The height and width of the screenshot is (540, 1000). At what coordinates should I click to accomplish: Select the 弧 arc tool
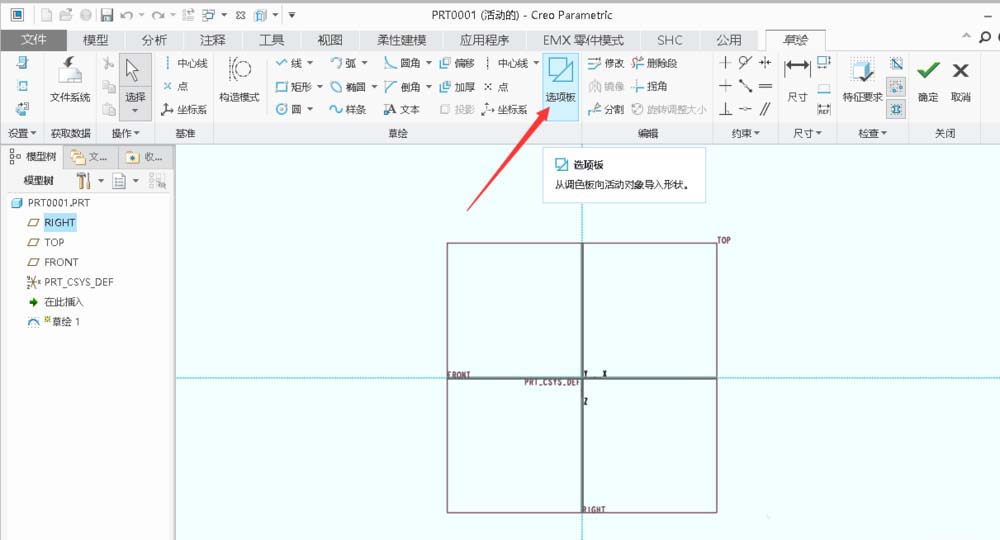(x=344, y=63)
